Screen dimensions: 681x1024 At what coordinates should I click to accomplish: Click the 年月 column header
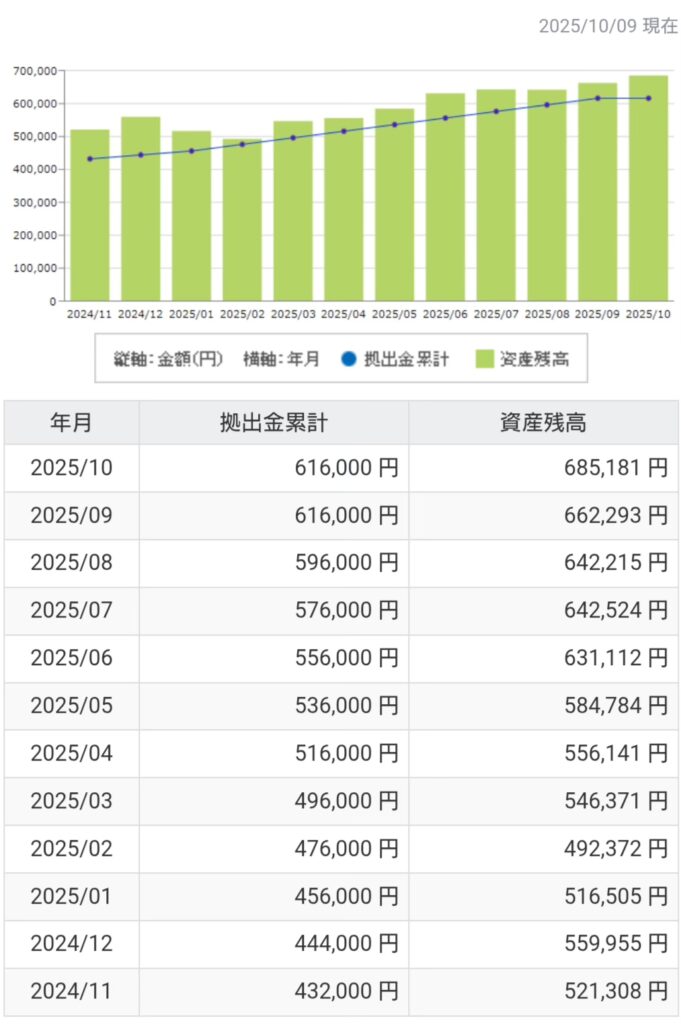(x=71, y=423)
